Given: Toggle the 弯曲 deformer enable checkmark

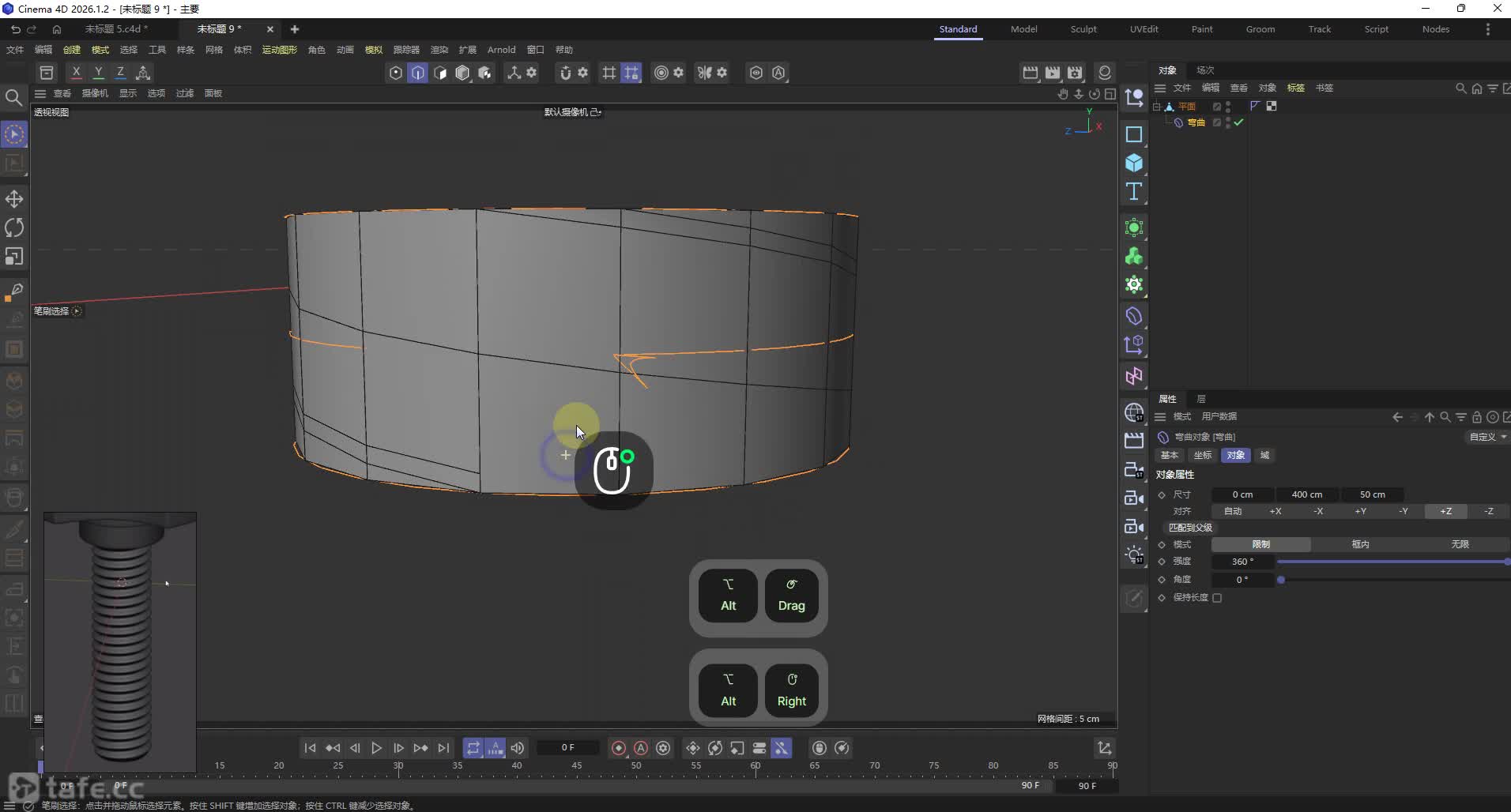Looking at the screenshot, I should click(1238, 122).
